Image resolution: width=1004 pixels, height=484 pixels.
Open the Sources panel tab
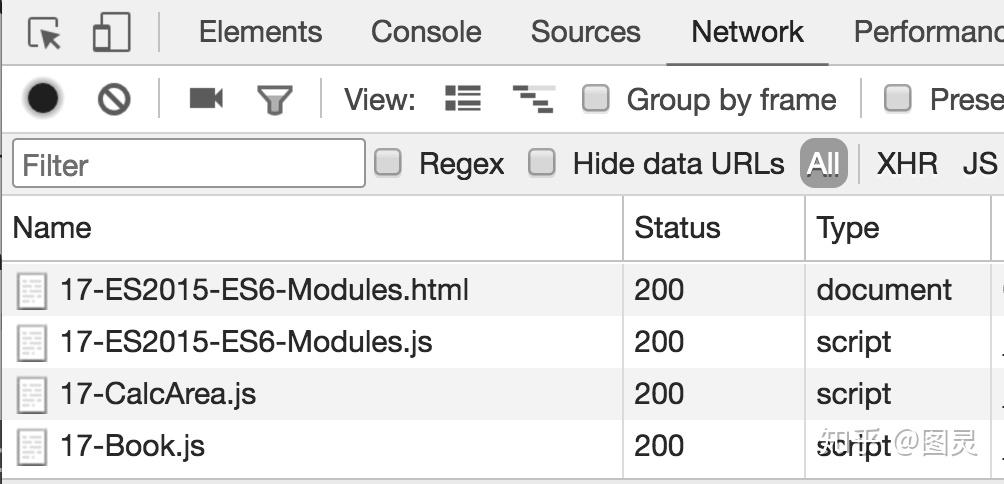pos(585,32)
